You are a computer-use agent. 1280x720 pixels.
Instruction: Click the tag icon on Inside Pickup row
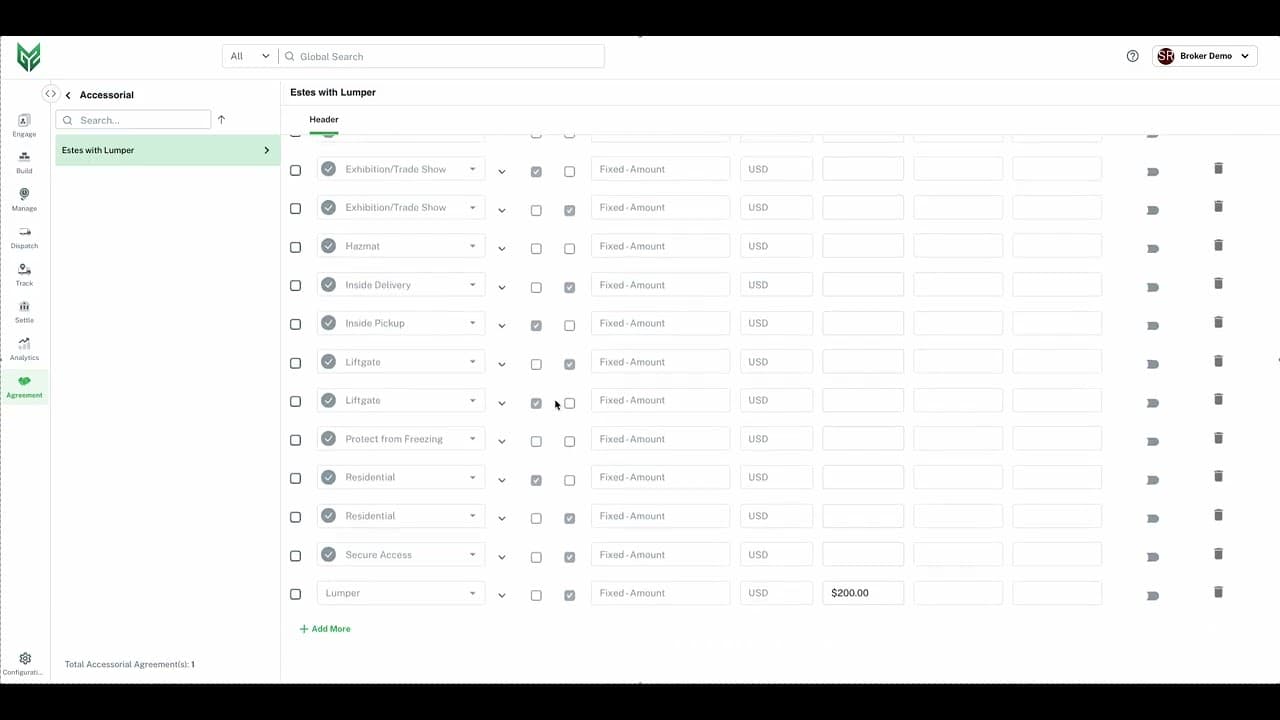pyautogui.click(x=1152, y=326)
